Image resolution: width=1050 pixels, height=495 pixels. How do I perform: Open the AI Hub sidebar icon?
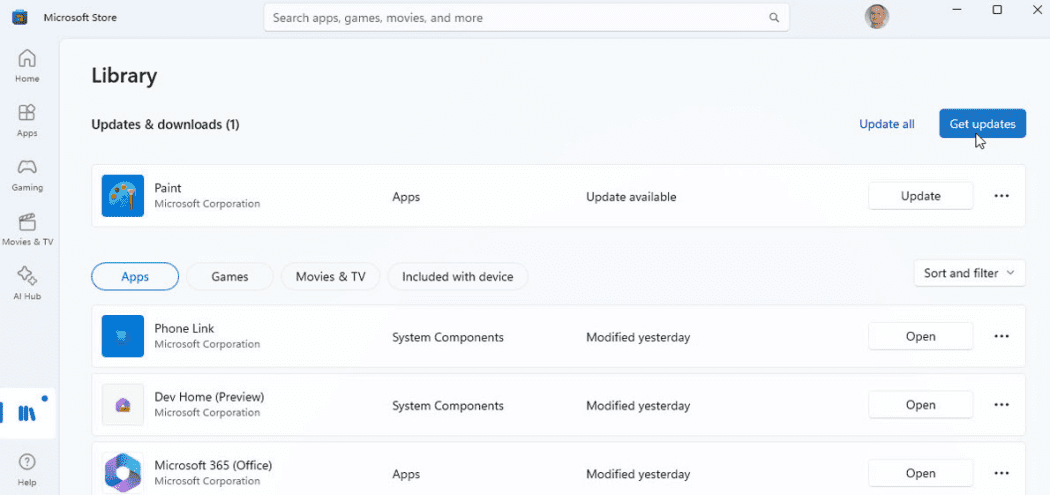[x=27, y=282]
